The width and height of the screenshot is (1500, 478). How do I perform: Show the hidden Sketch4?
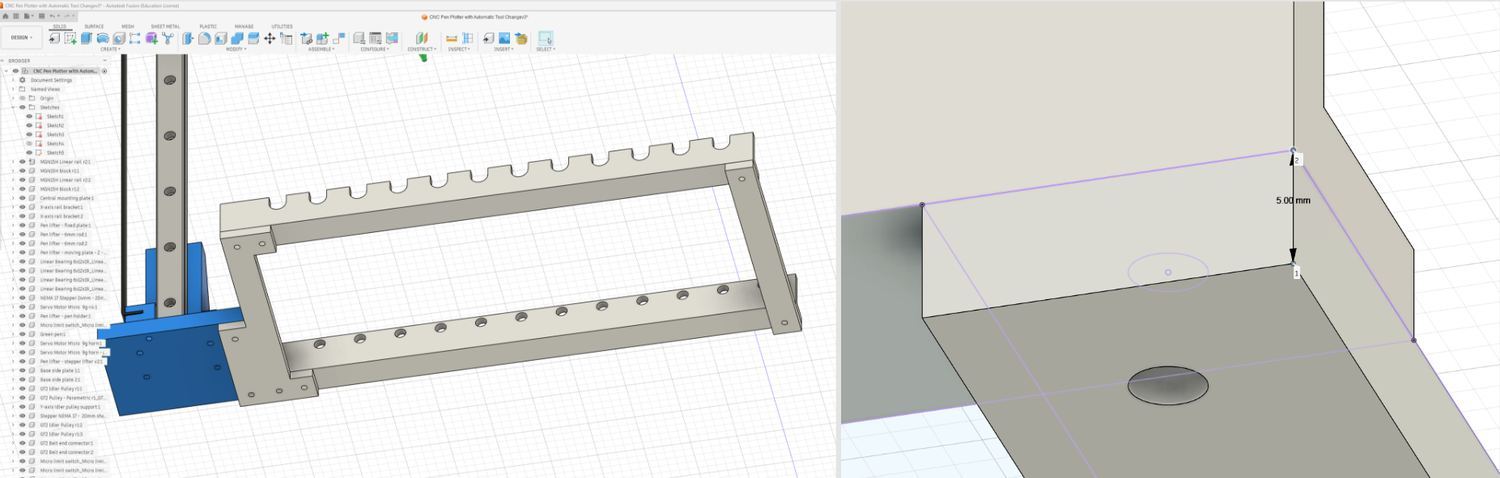click(29, 143)
